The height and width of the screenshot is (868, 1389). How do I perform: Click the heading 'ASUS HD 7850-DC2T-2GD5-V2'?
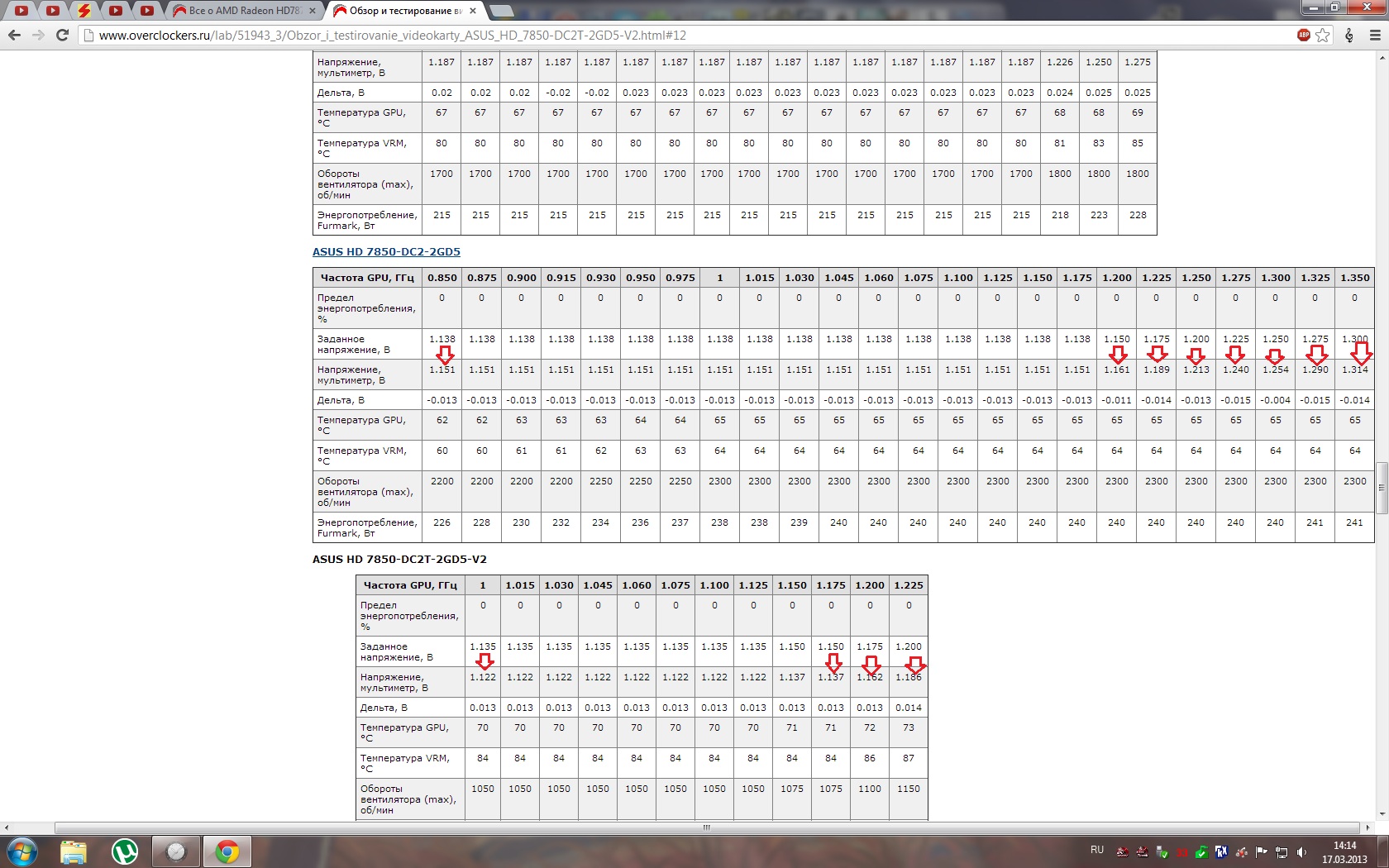[399, 560]
